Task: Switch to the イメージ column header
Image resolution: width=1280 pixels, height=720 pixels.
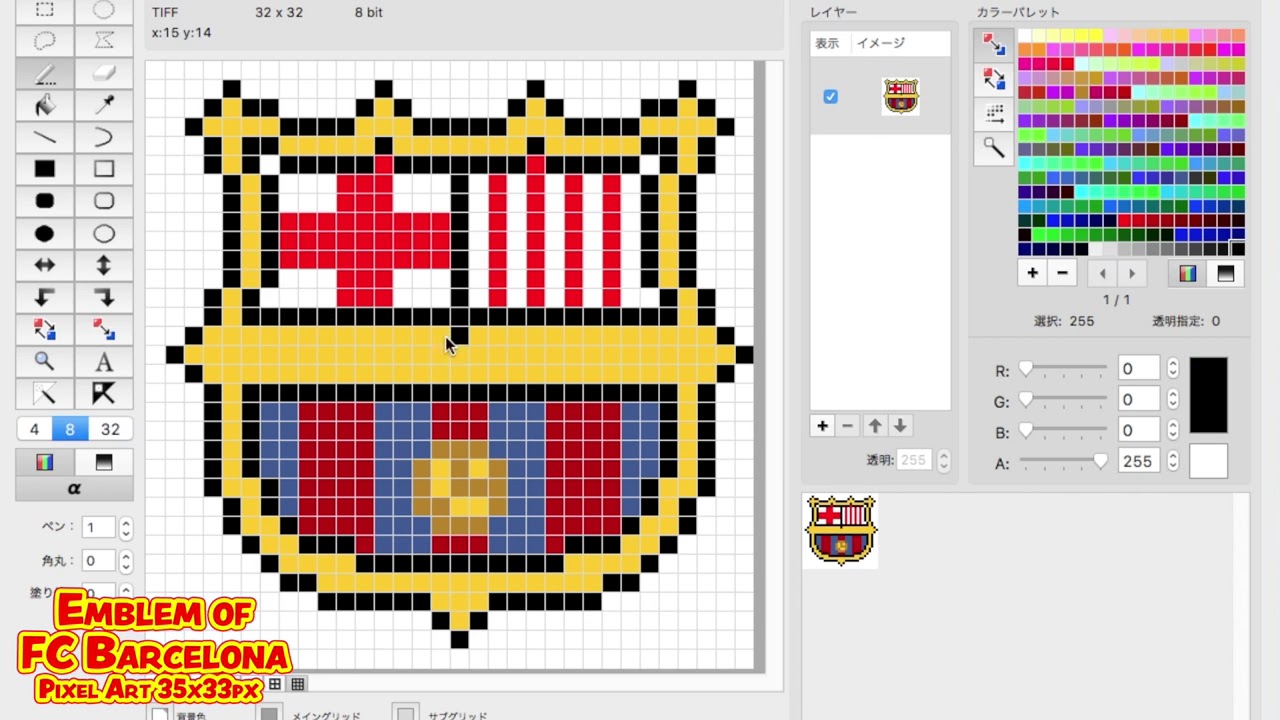Action: [881, 43]
